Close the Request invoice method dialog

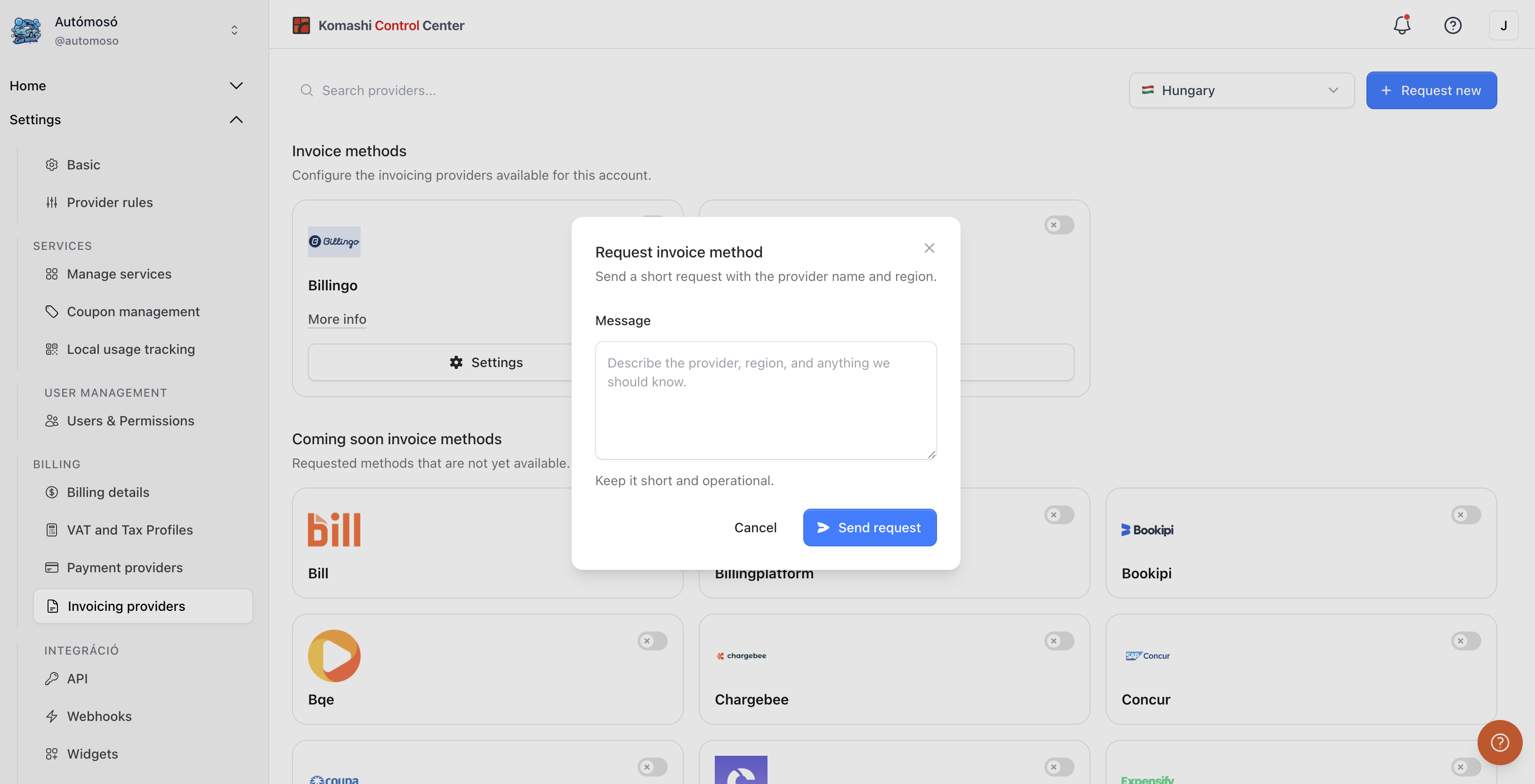(929, 248)
